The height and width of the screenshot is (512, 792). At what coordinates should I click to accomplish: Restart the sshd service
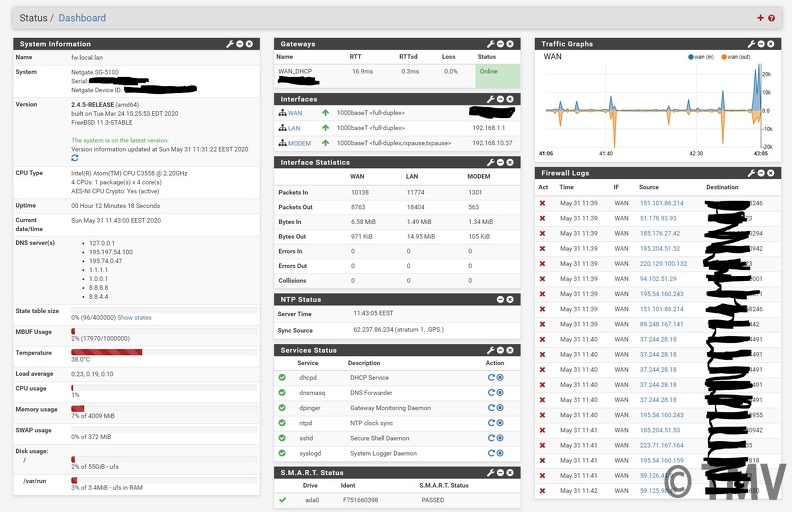[x=491, y=438]
